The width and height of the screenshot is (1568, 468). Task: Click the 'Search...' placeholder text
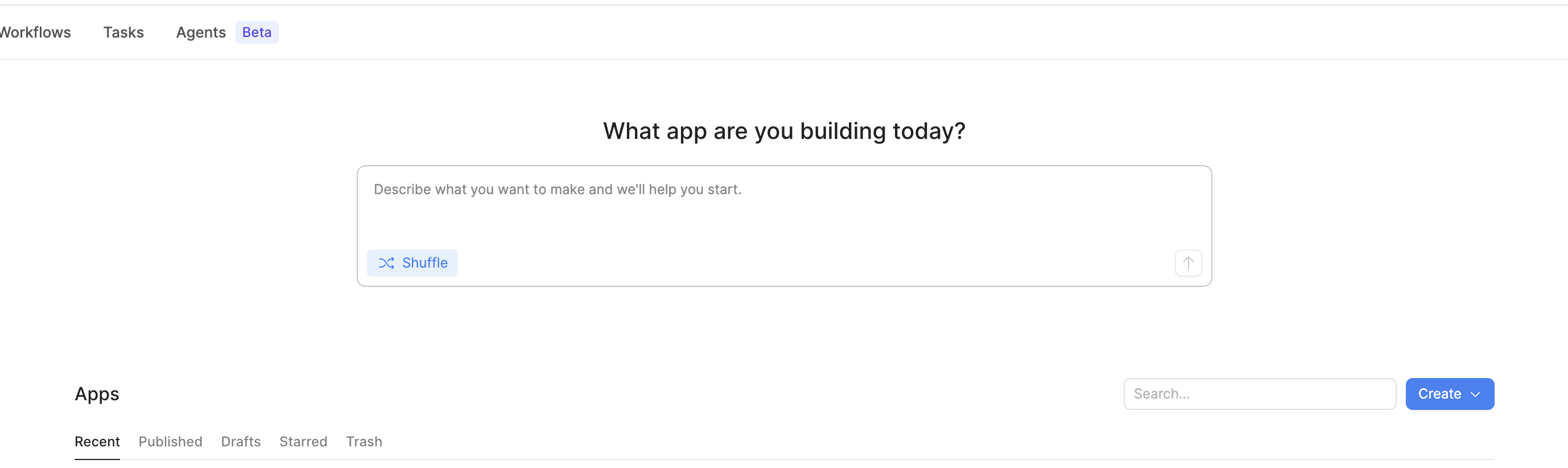pyautogui.click(x=1161, y=394)
